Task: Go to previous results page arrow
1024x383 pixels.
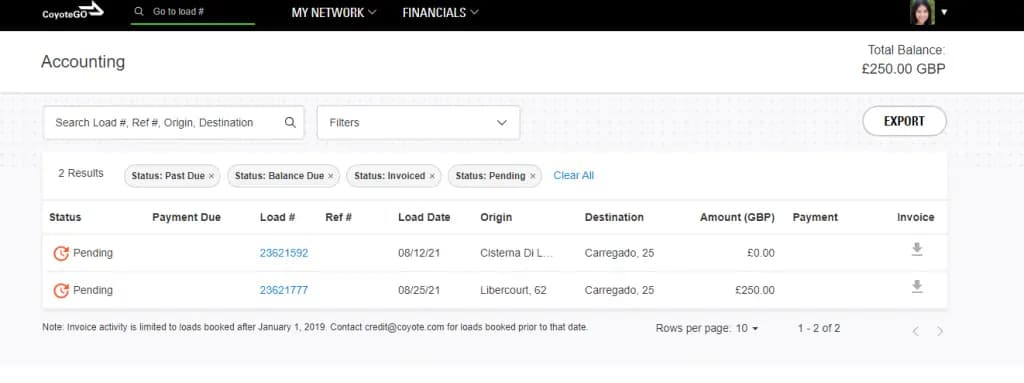Action: [x=916, y=331]
